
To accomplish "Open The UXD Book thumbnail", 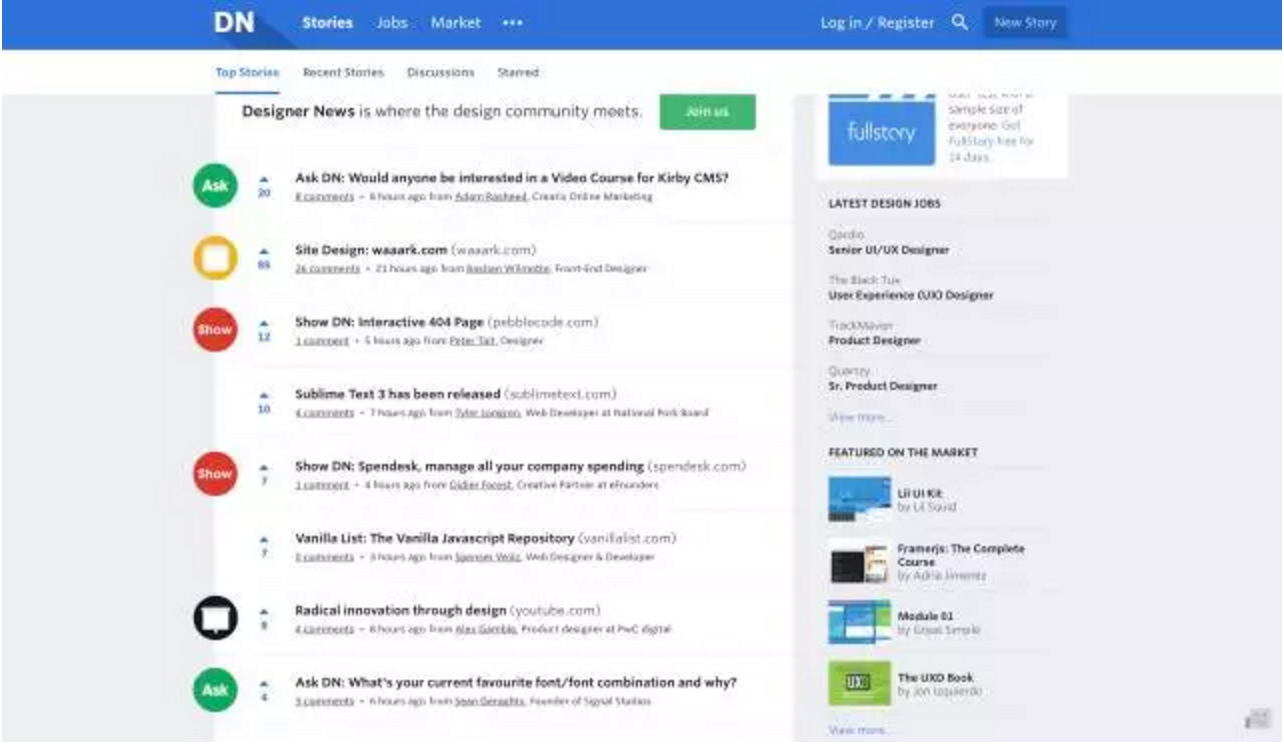I will coord(859,683).
